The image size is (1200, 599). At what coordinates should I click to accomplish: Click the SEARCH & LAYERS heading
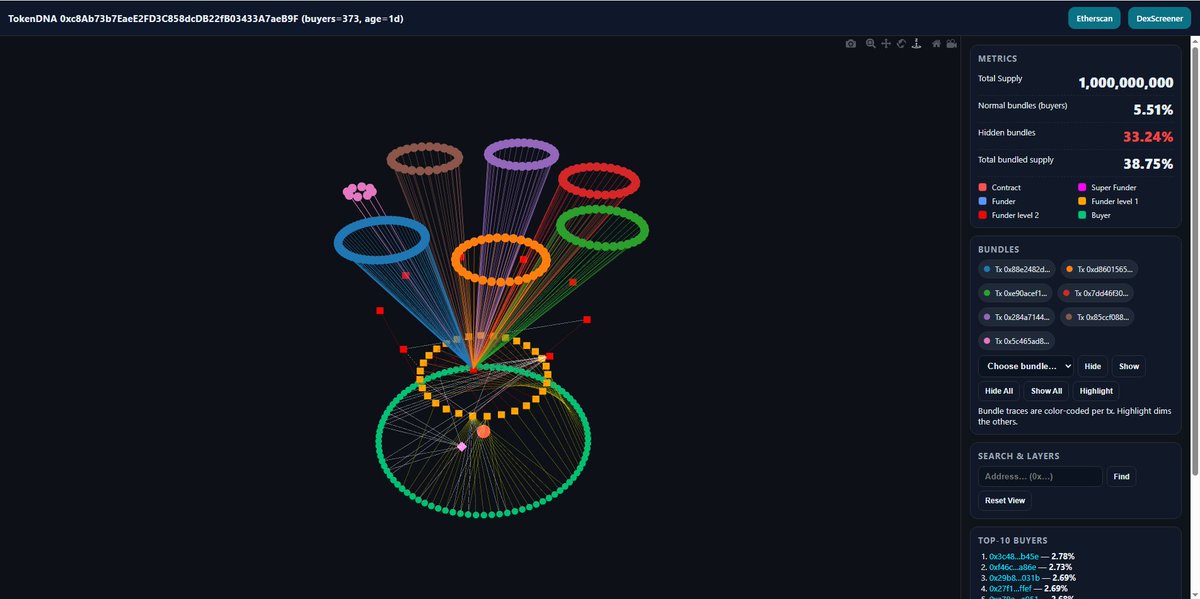point(1019,456)
